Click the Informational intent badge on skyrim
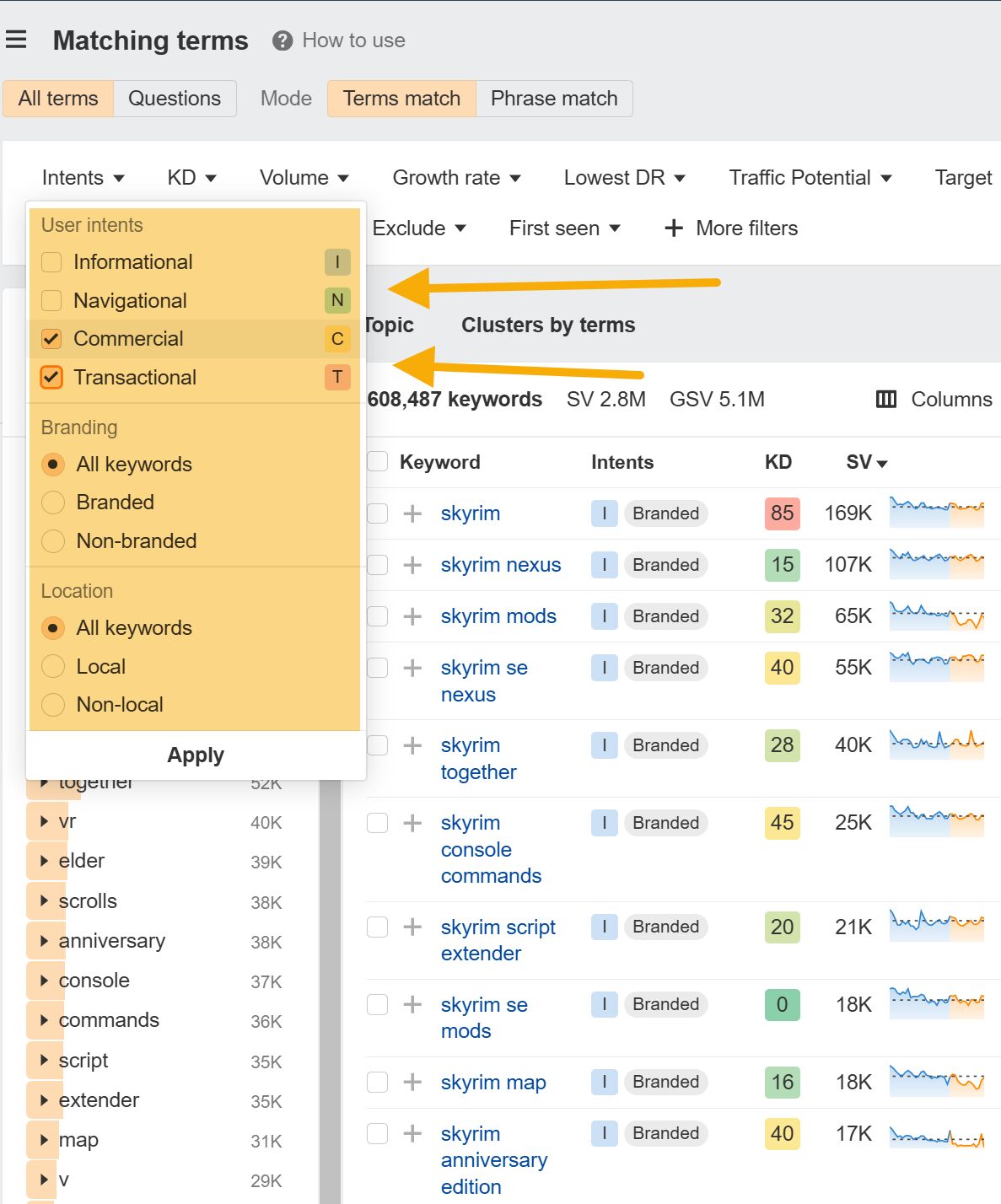 pyautogui.click(x=604, y=513)
